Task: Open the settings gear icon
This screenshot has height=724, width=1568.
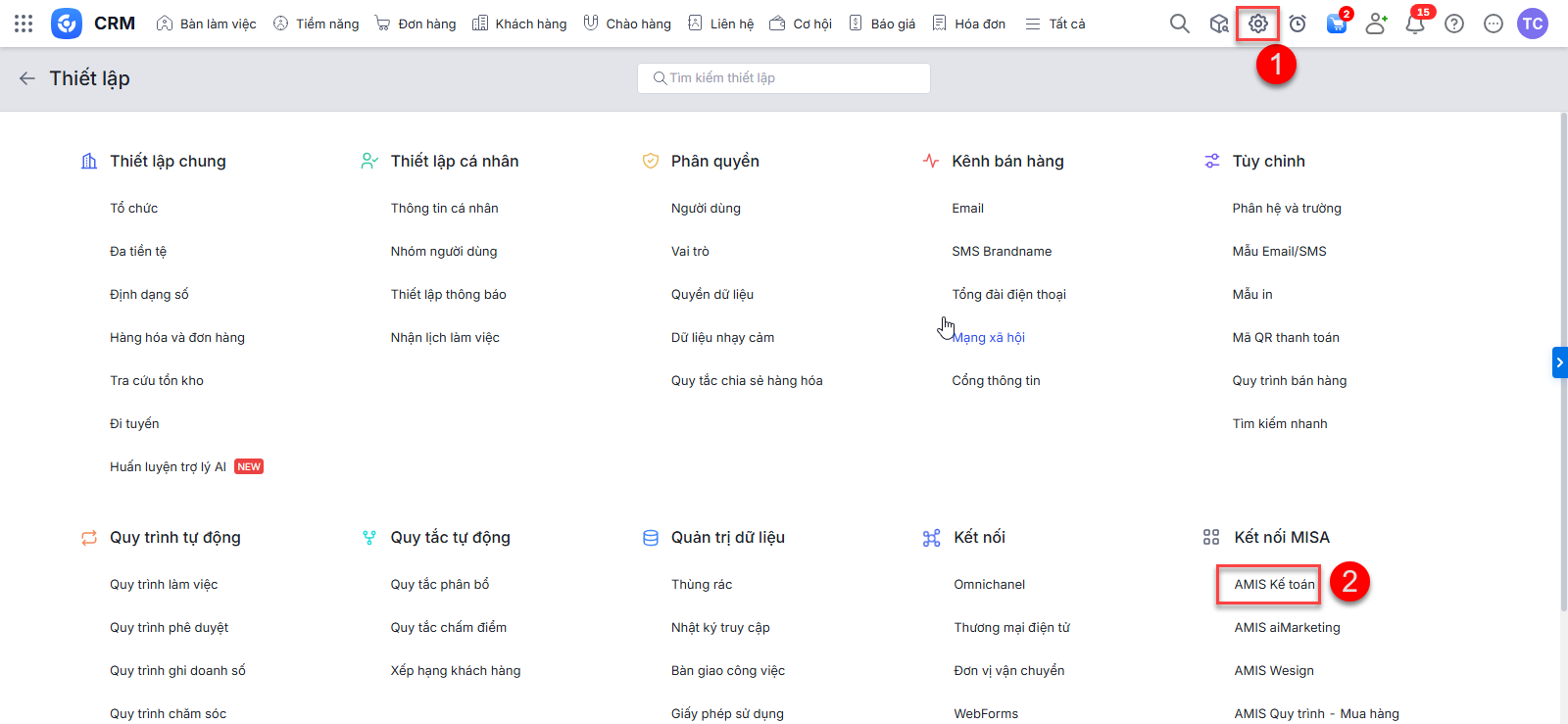Action: tap(1257, 24)
